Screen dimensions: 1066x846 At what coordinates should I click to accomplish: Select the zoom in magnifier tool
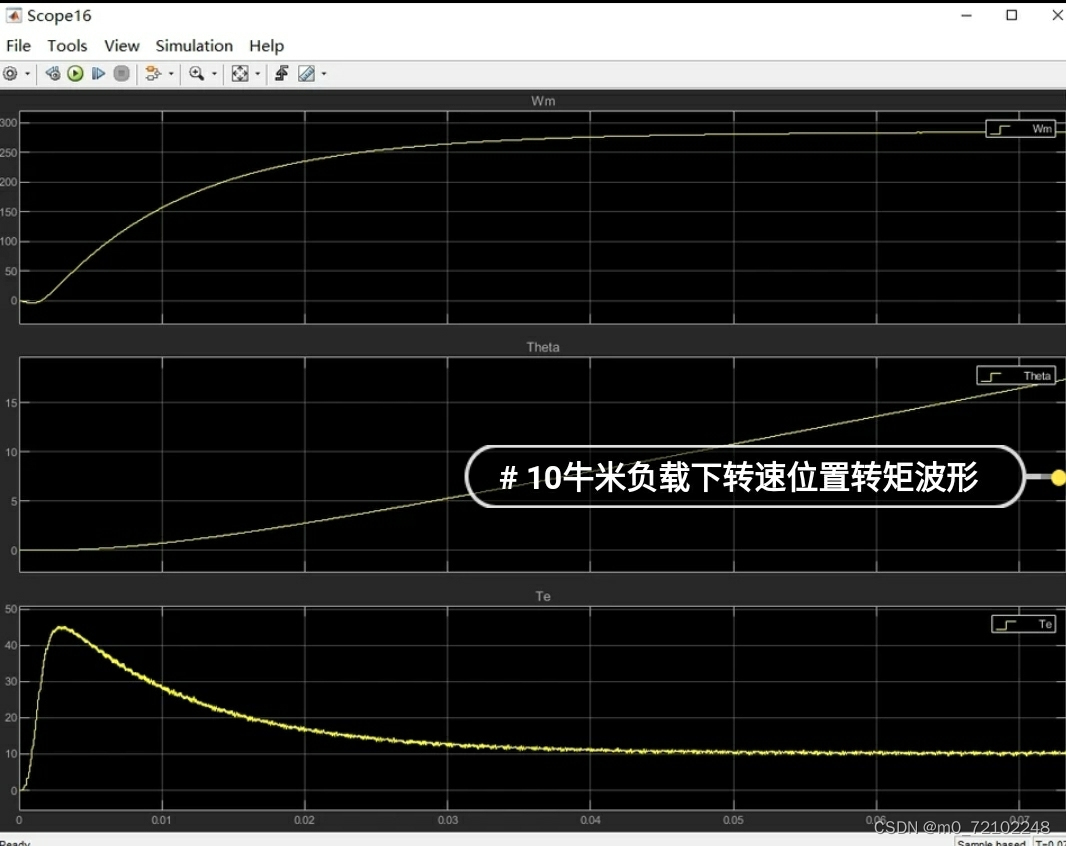(x=196, y=73)
